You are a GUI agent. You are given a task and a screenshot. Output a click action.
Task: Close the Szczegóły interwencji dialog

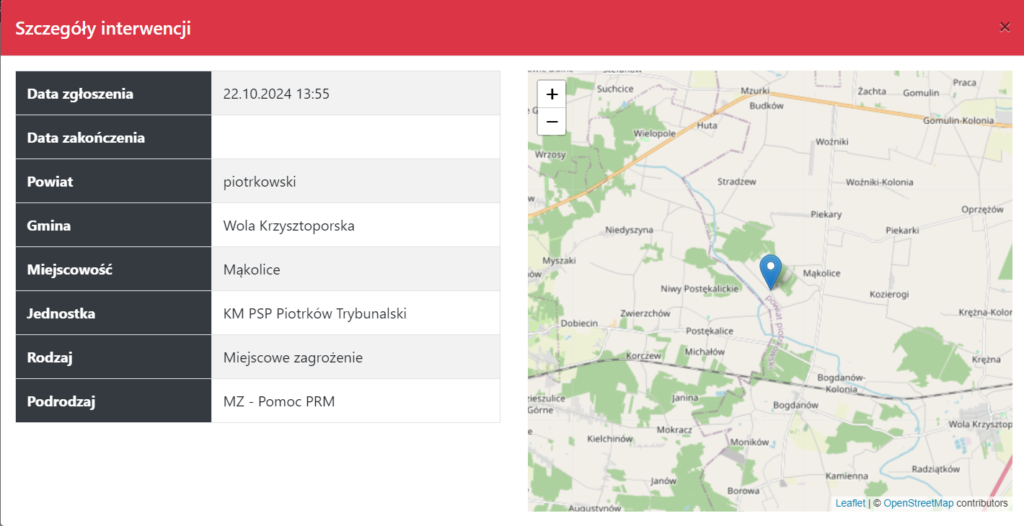[x=1004, y=28]
